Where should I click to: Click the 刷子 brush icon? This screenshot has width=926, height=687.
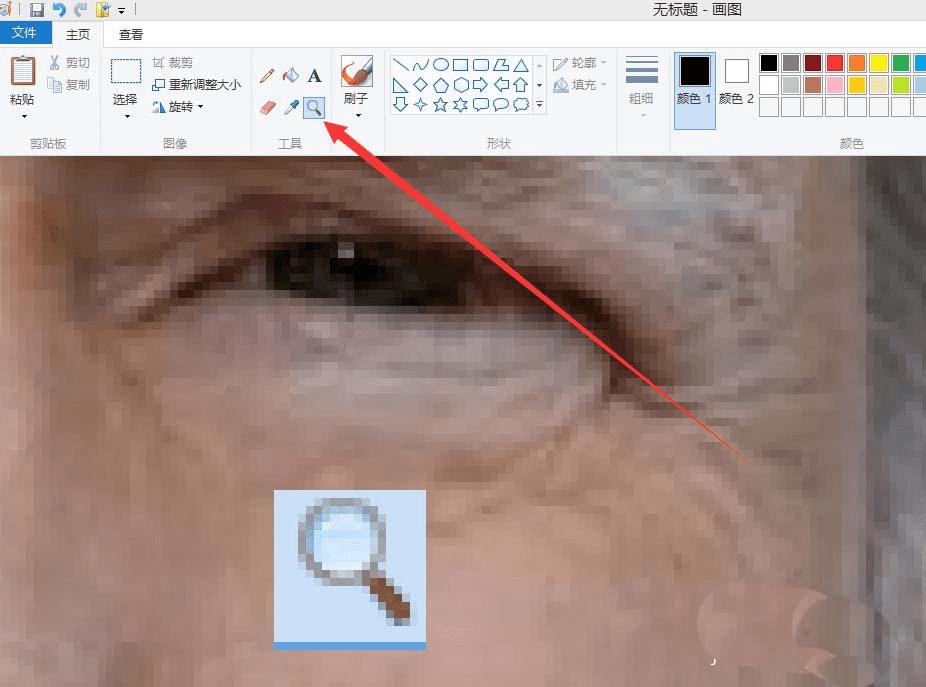[x=356, y=72]
